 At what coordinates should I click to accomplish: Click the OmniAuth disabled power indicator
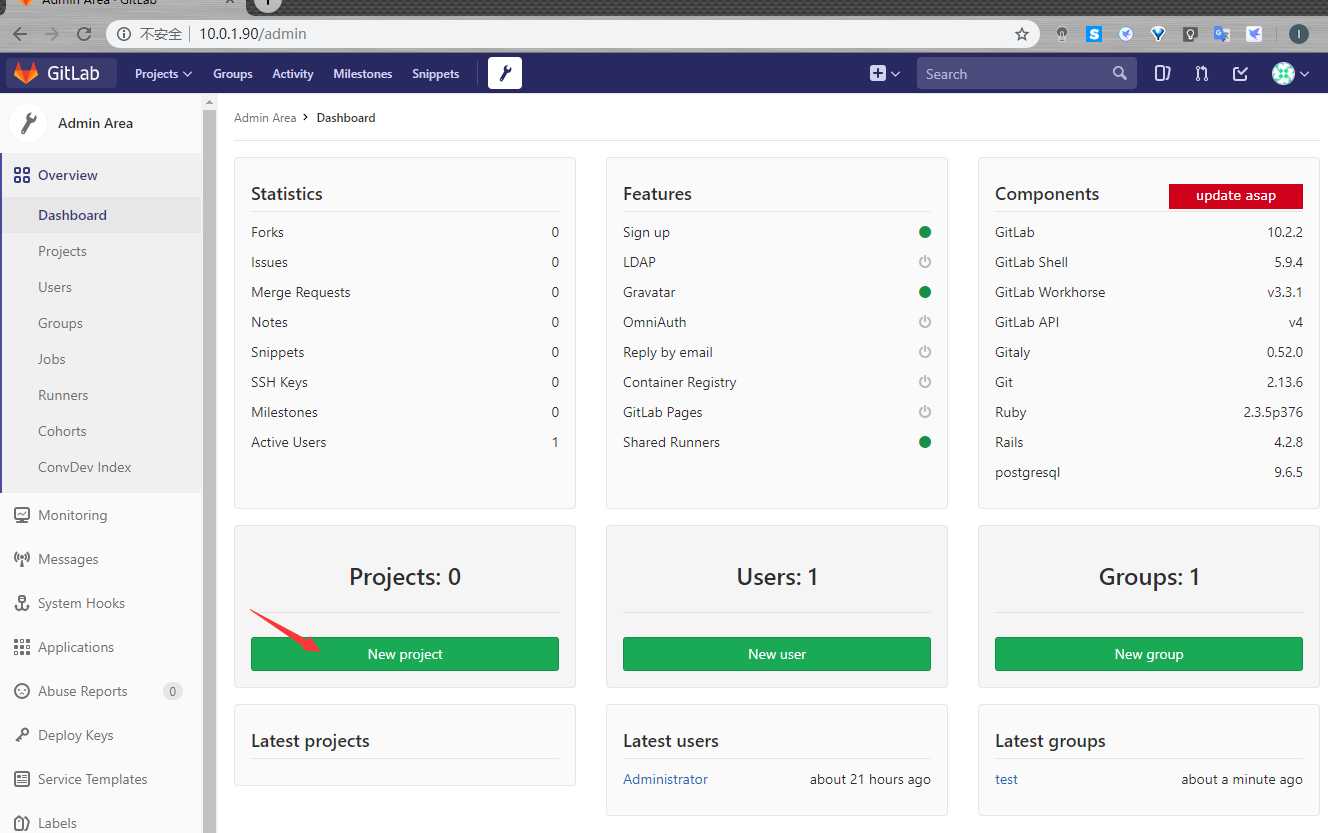click(925, 322)
